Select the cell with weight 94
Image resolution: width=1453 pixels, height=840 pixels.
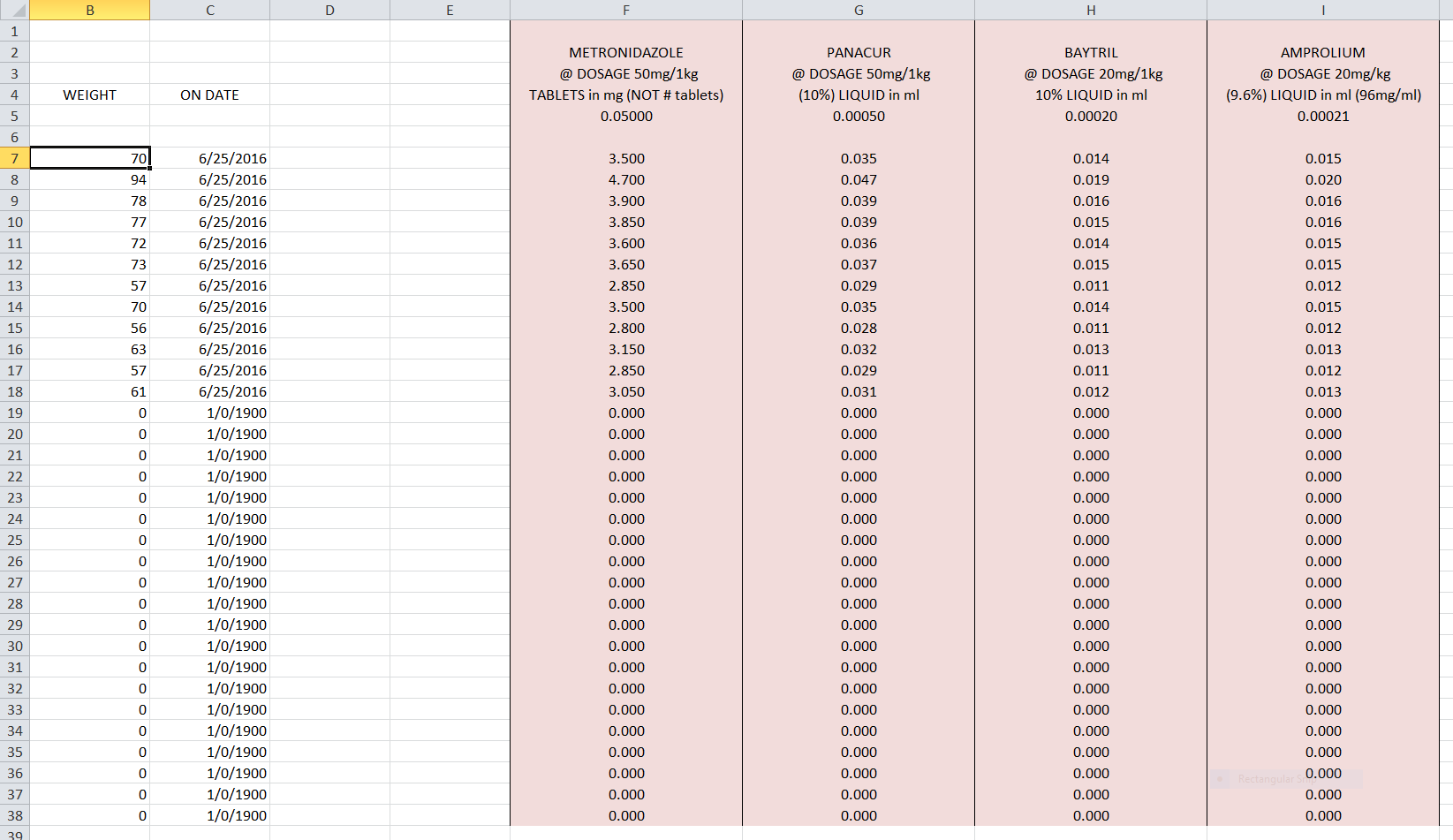[89, 179]
